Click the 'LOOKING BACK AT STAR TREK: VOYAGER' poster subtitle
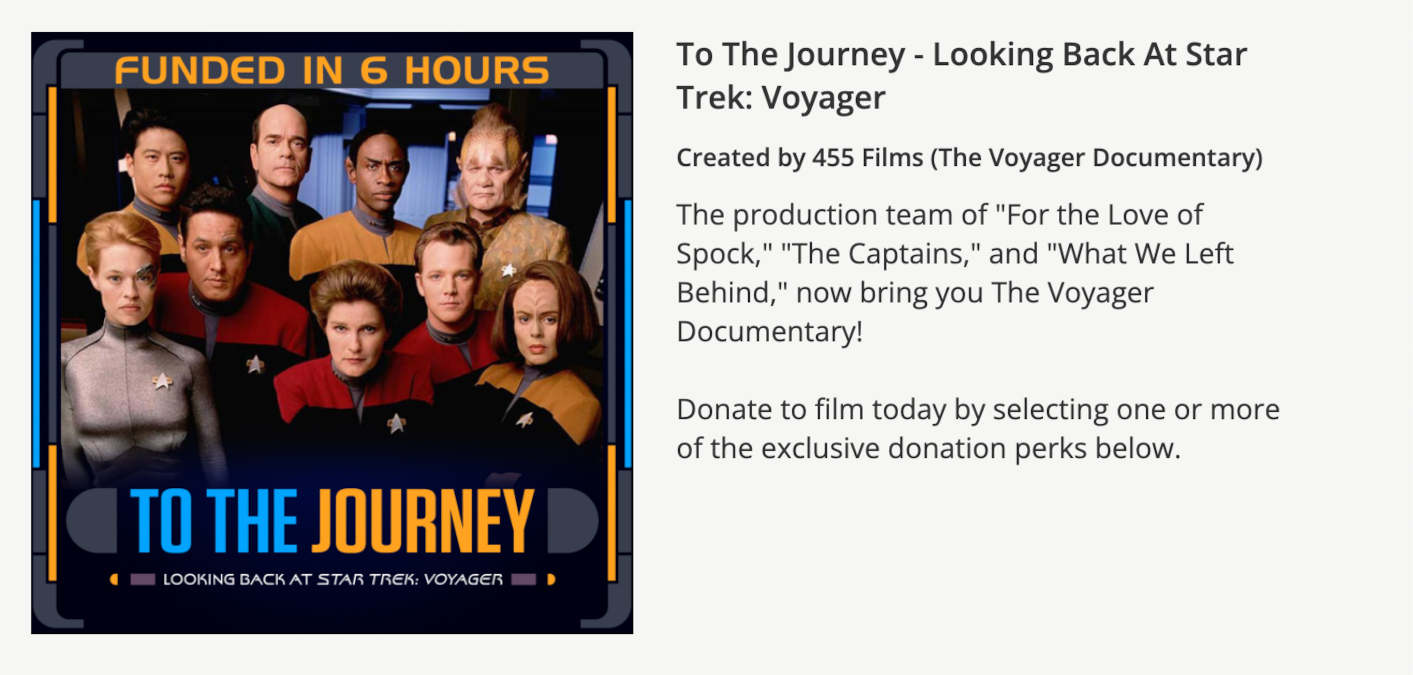Image resolution: width=1413 pixels, height=675 pixels. point(333,579)
